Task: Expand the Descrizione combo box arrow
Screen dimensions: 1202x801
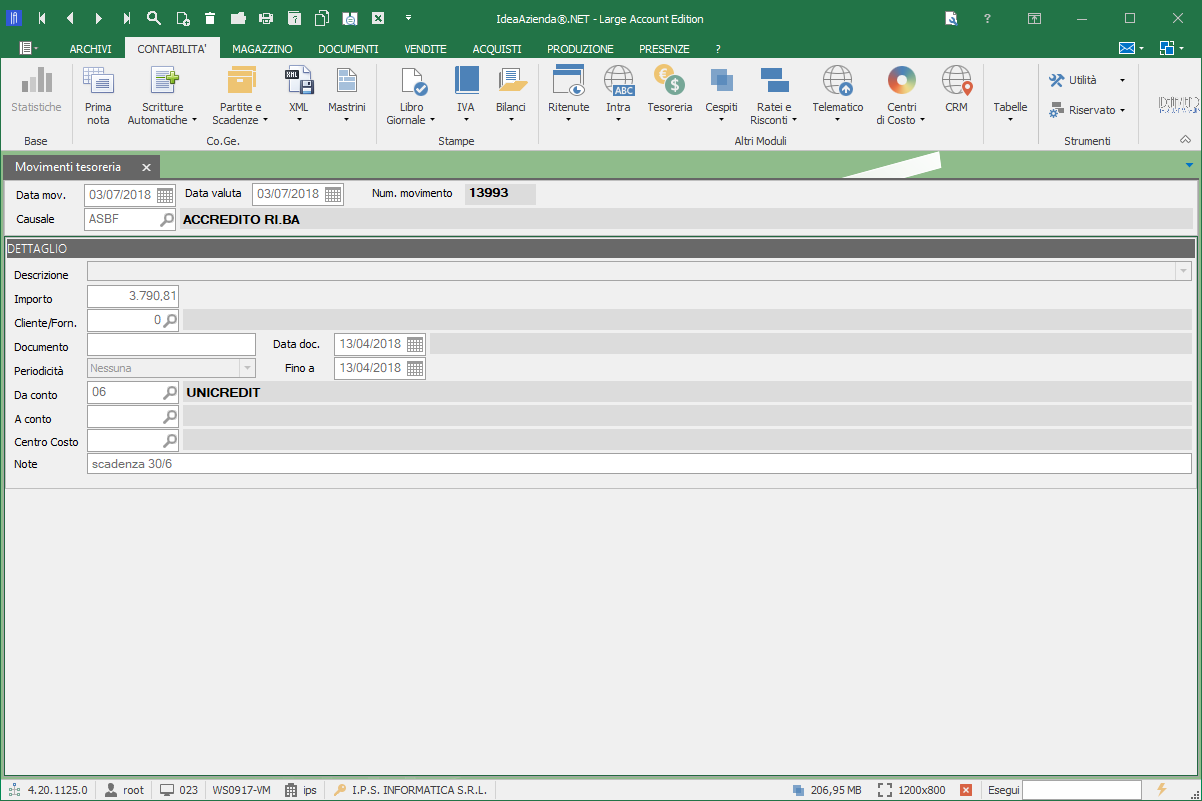Action: tap(1184, 271)
